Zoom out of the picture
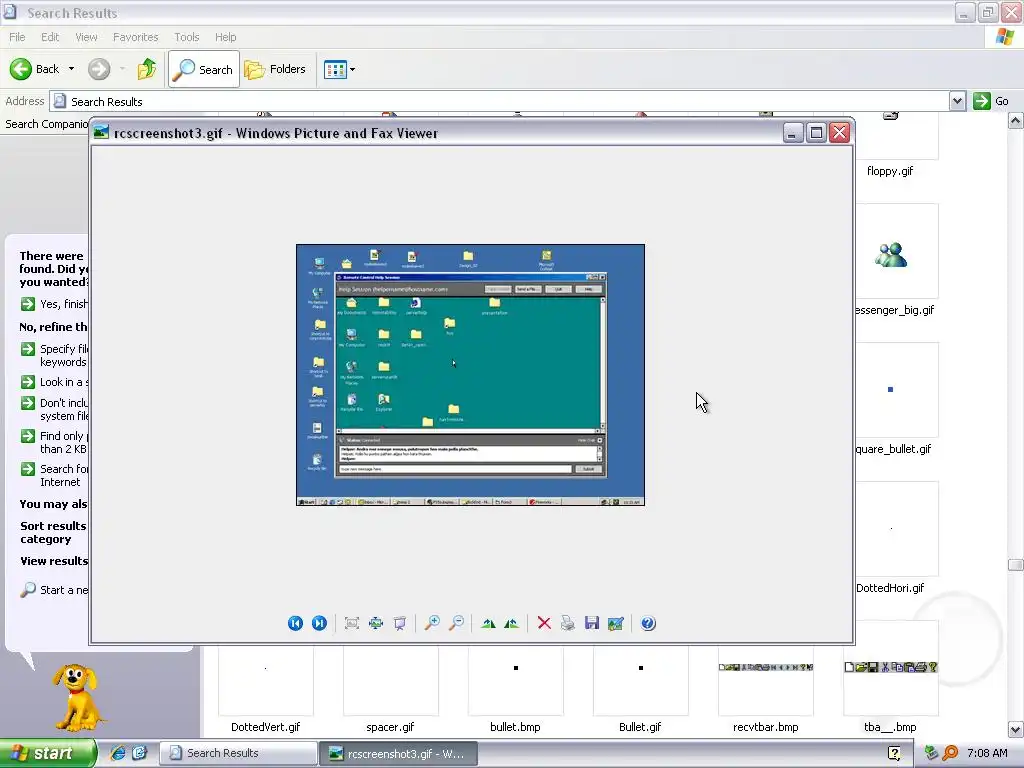Viewport: 1024px width, 768px height. pos(456,623)
